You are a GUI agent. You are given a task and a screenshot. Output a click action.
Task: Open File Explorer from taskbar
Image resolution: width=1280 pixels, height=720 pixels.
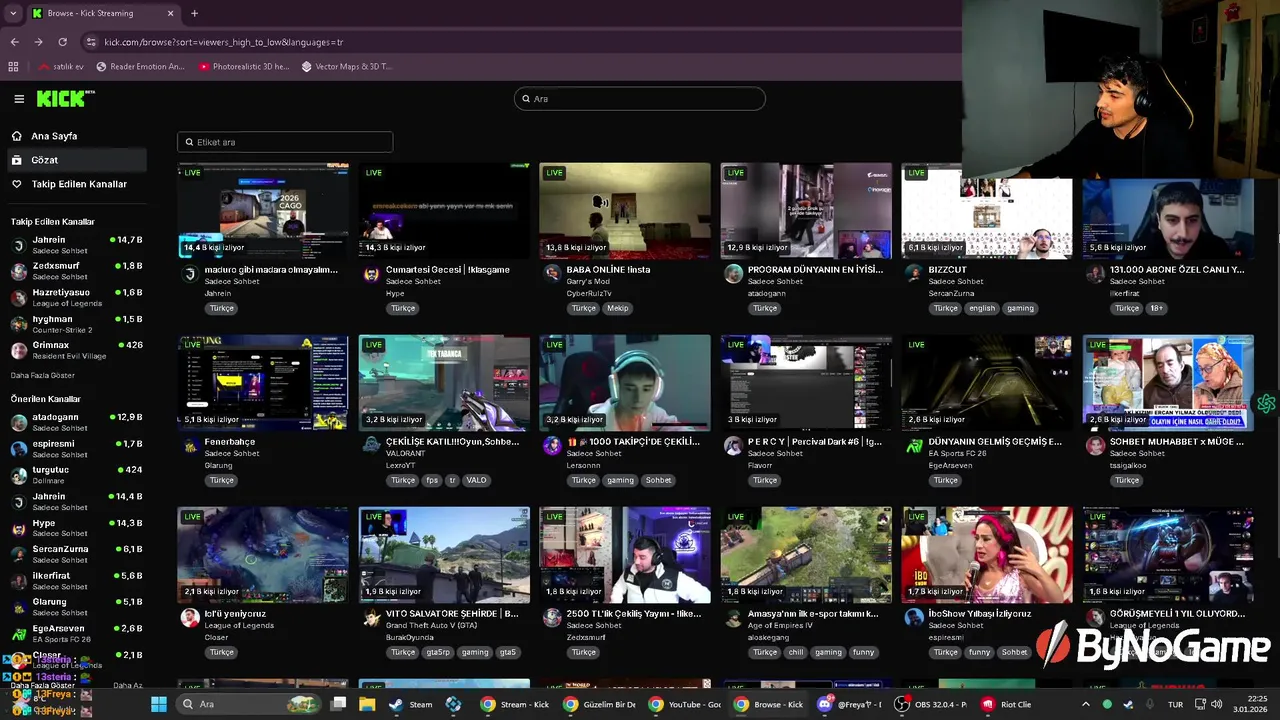(x=367, y=704)
